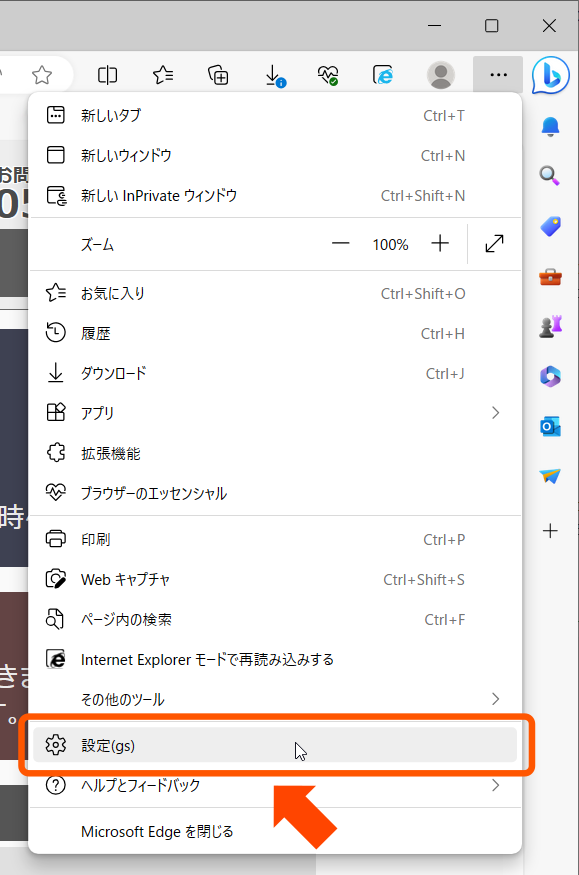Viewport: 579px width, 875px height.
Task: Enter full screen via arrow icon
Action: tap(494, 244)
